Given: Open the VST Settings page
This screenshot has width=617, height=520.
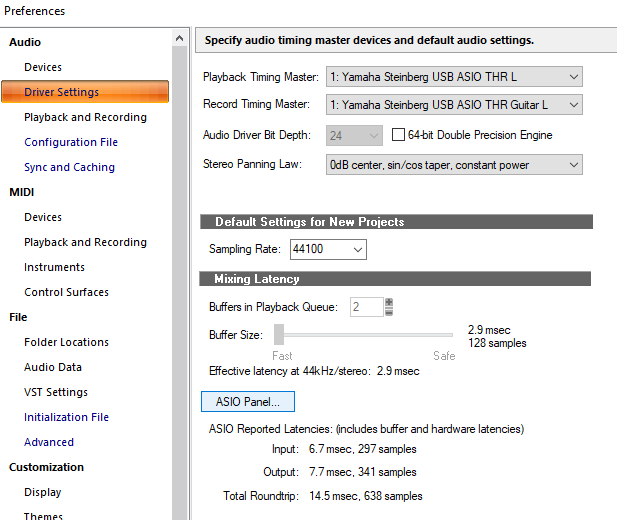Looking at the screenshot, I should (x=56, y=392).
